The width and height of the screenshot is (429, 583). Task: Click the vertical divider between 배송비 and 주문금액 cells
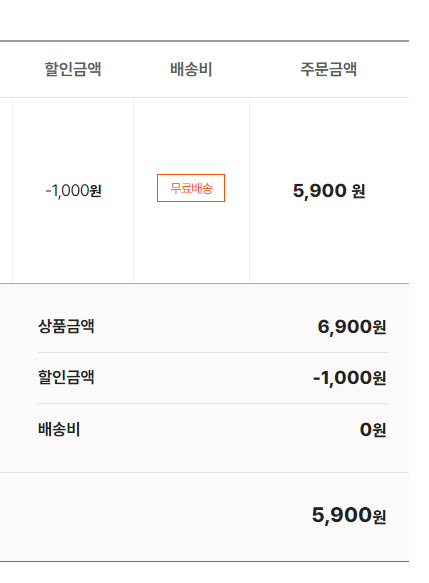pyautogui.click(x=249, y=190)
